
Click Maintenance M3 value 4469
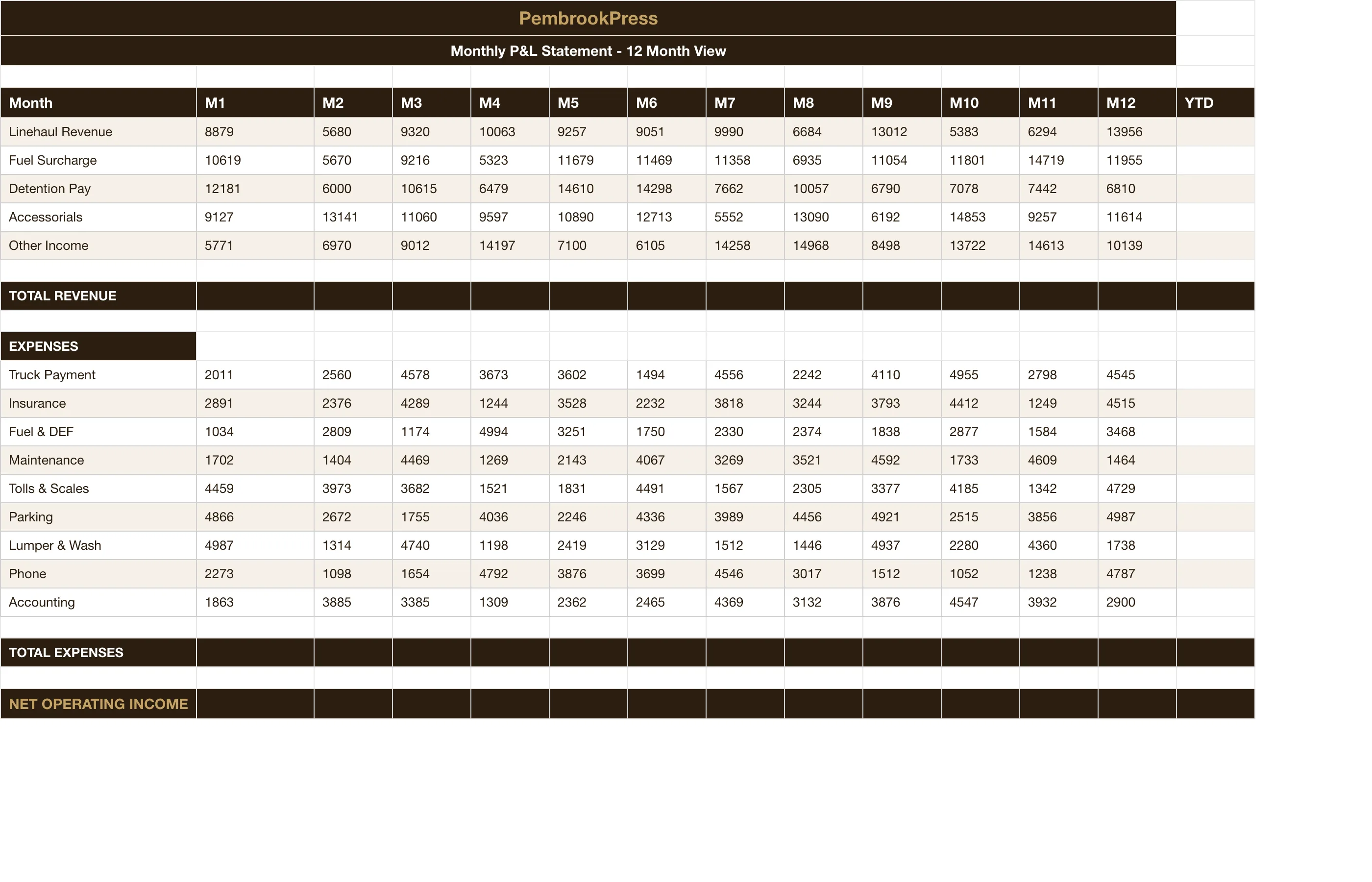coord(431,460)
